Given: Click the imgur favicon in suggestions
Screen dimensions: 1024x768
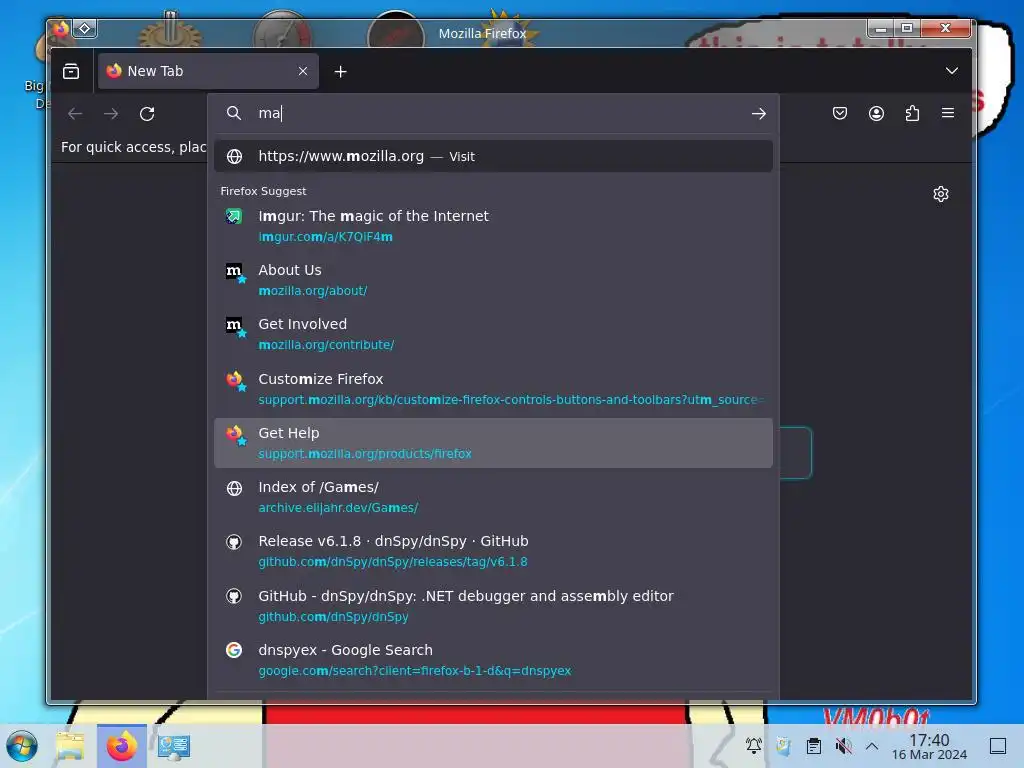Looking at the screenshot, I should click(x=234, y=216).
